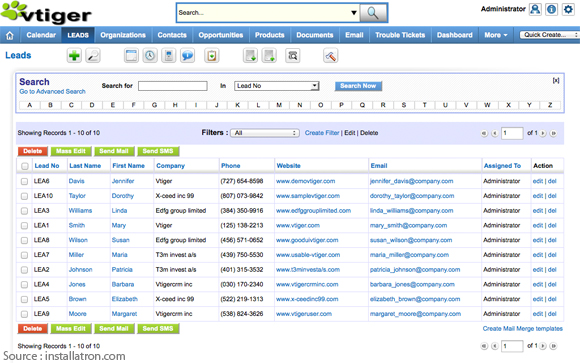This screenshot has height=363, width=580.
Task: Click del link for LEA4 Jones row
Action: click(552, 284)
